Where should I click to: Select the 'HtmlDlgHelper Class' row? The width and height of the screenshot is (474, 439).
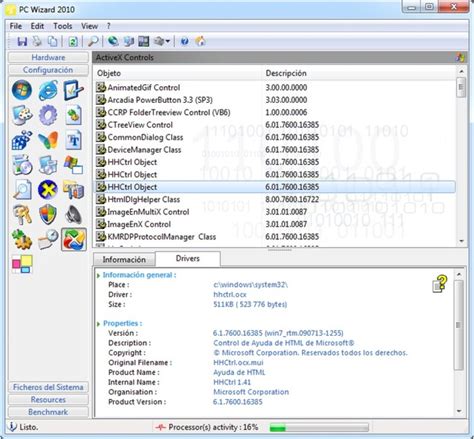[275, 200]
